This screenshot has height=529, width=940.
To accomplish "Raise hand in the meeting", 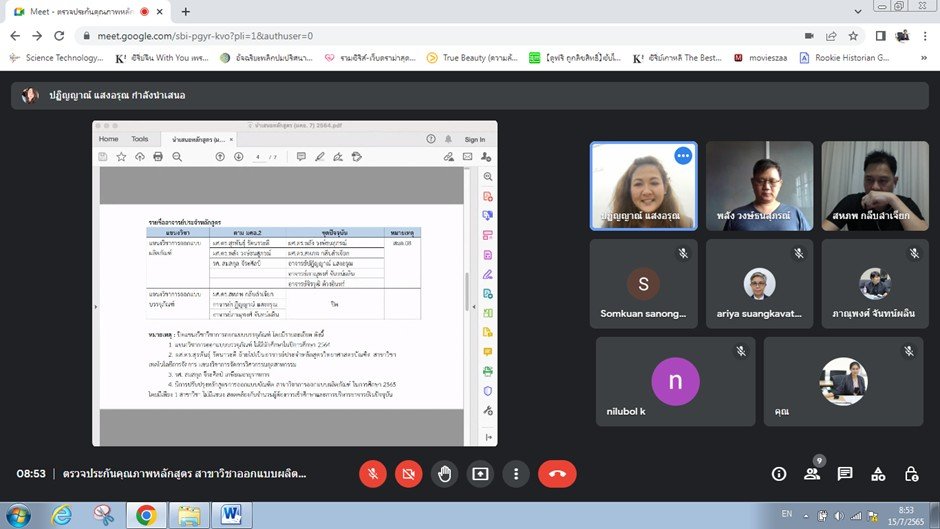I will [x=444, y=474].
